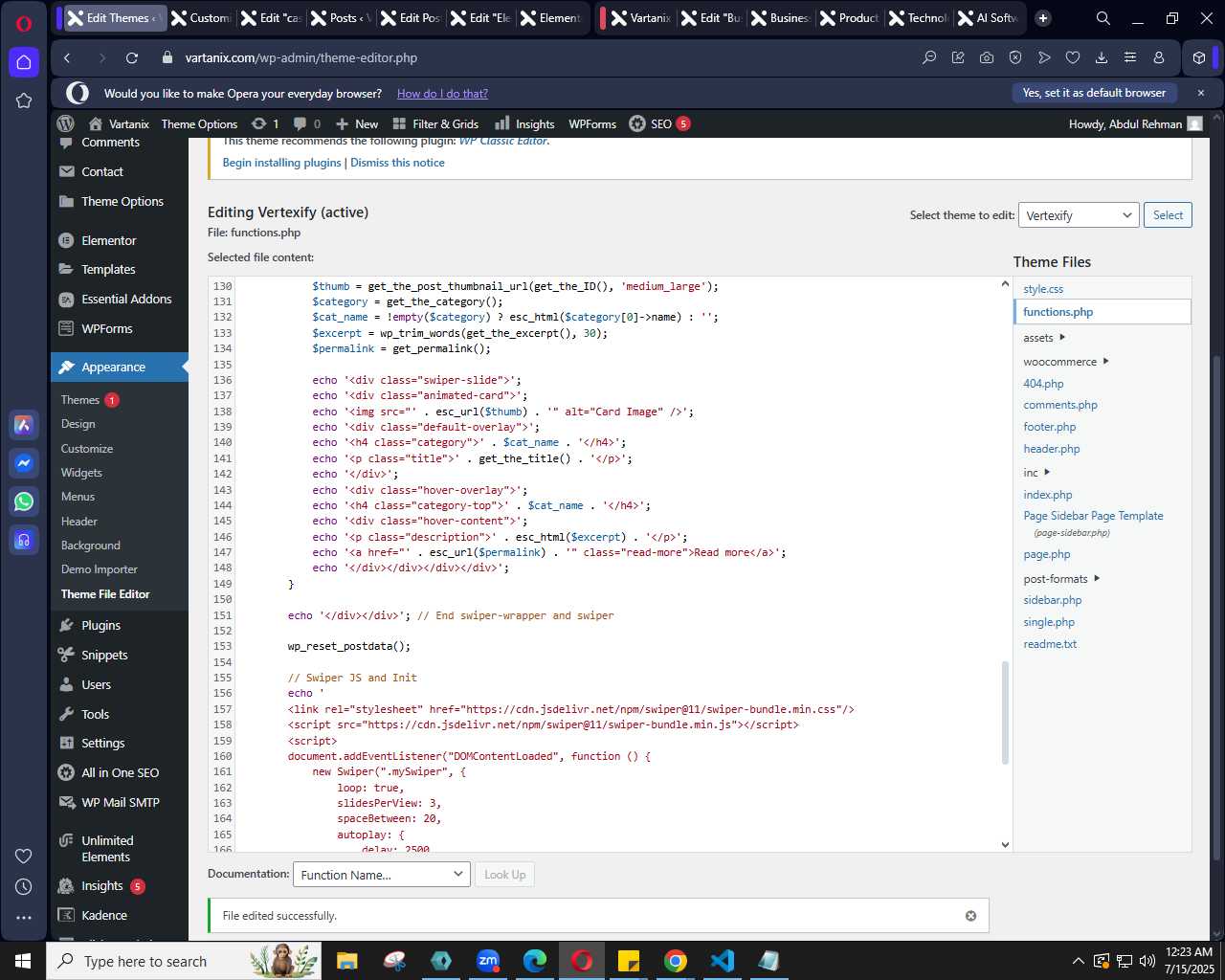
Task: Open Visual Studio Code from taskbar
Action: coord(723,961)
